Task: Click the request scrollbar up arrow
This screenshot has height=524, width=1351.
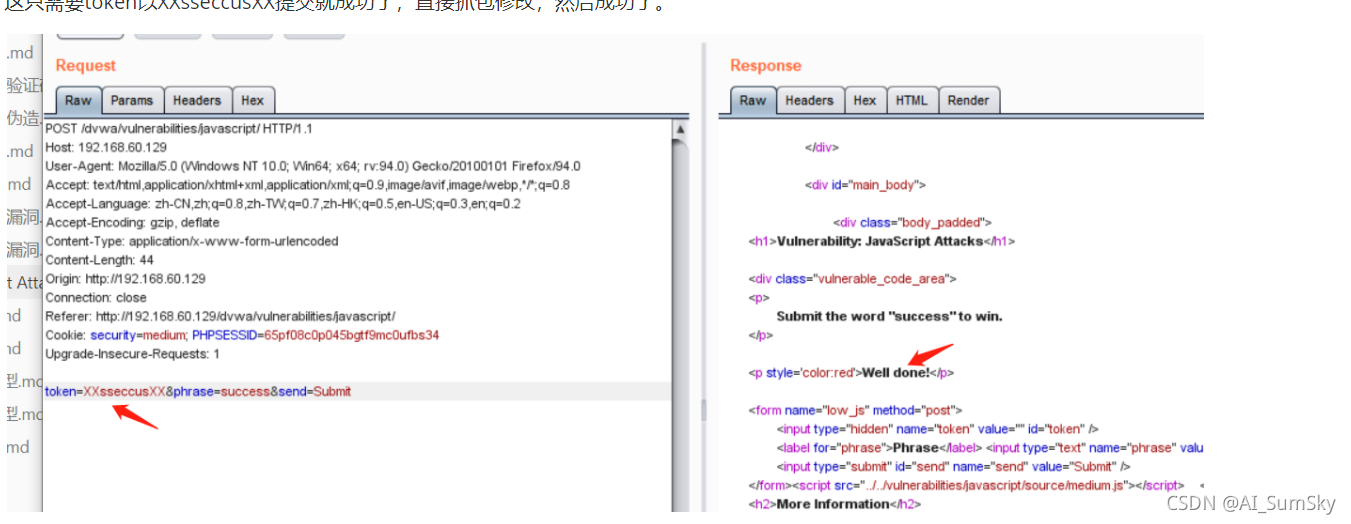Action: (681, 129)
